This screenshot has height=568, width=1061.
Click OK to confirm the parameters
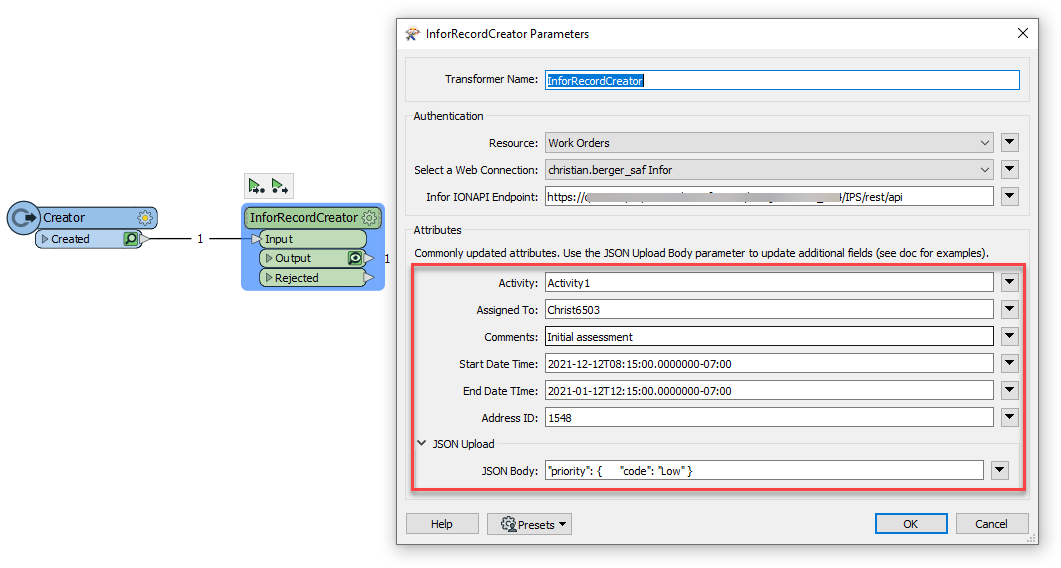tap(910, 524)
